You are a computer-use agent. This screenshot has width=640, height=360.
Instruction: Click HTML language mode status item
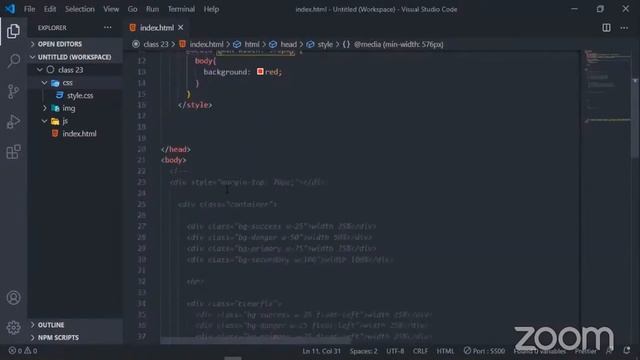tap(445, 351)
